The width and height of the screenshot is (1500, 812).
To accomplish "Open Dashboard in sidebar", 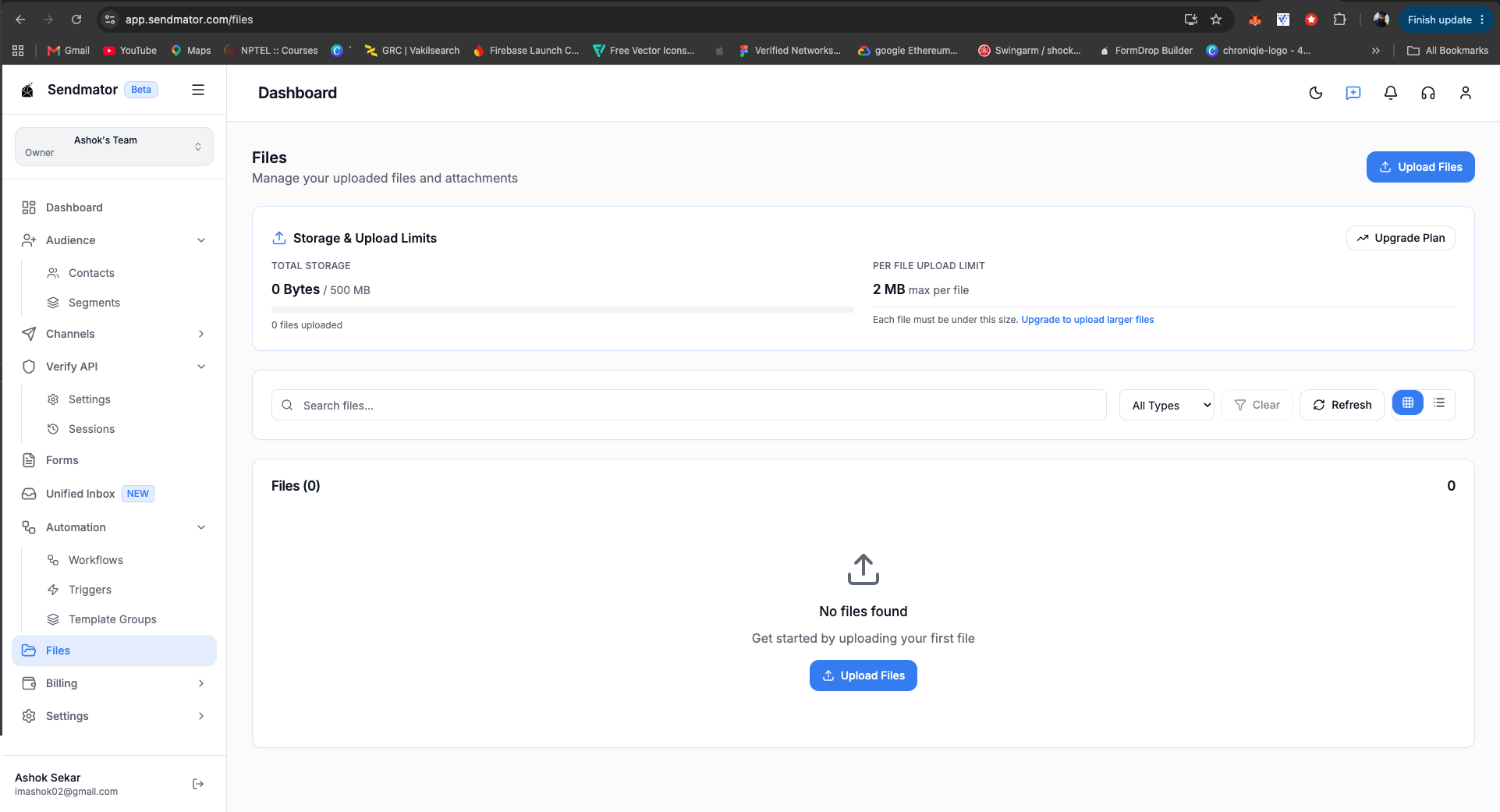I will (x=114, y=207).
